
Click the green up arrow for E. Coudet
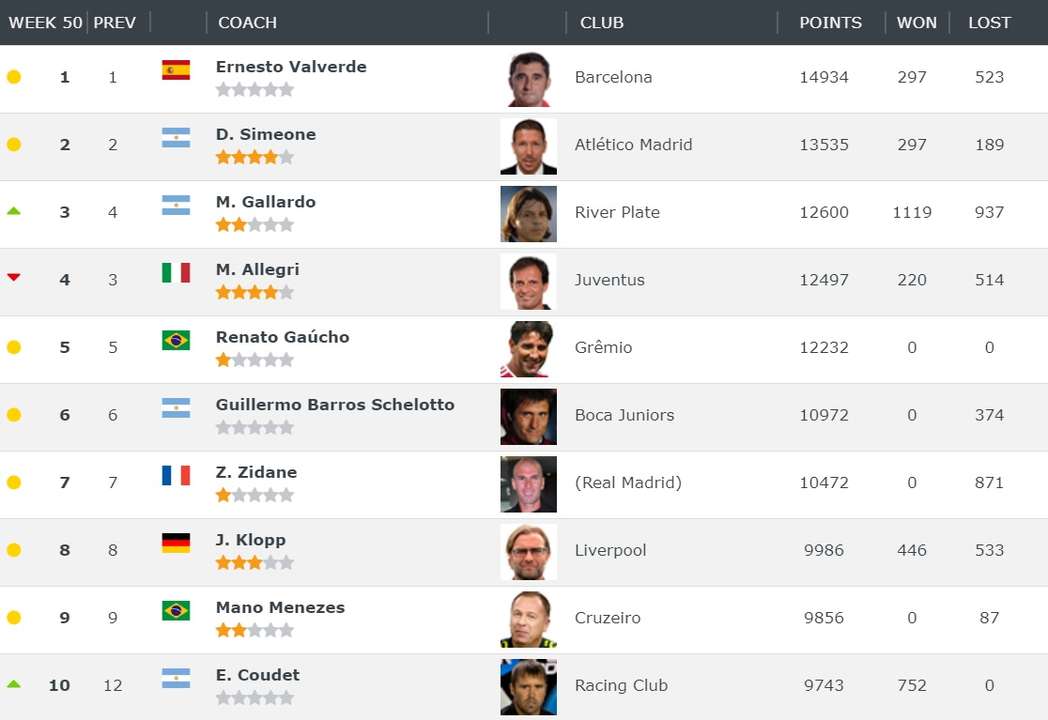tap(13, 684)
